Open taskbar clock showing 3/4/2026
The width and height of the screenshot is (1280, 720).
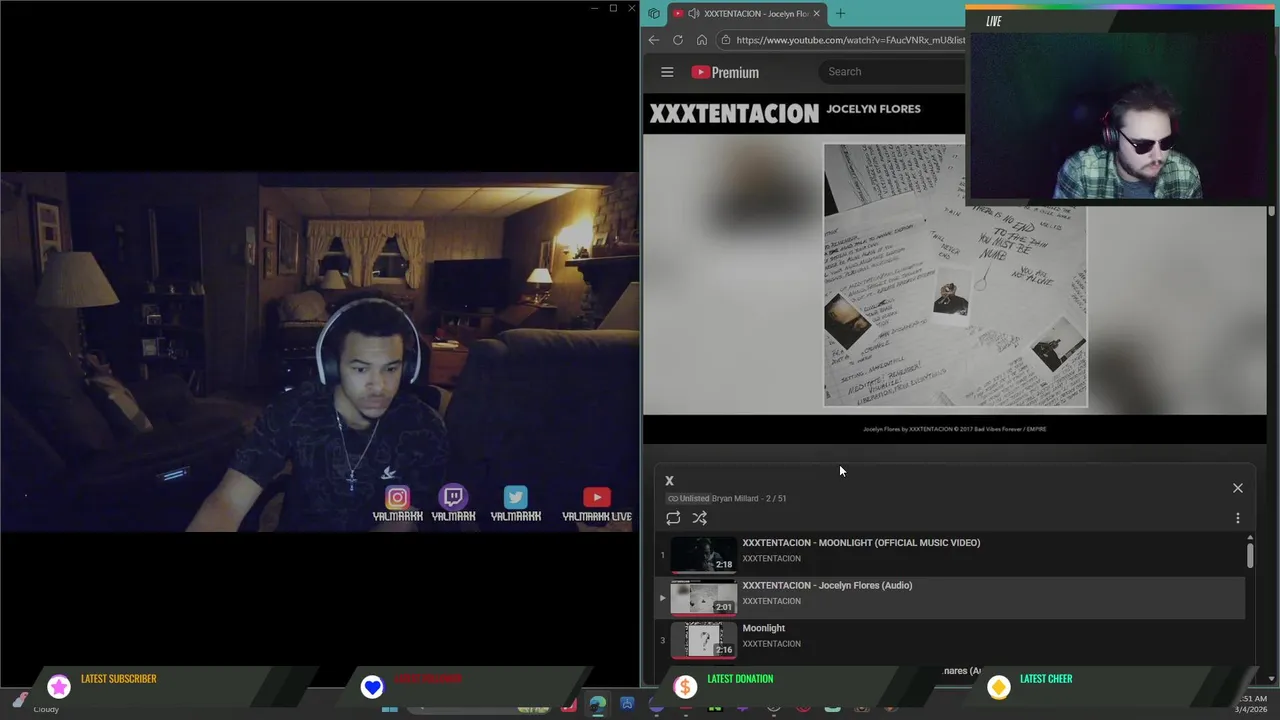pos(1253,704)
